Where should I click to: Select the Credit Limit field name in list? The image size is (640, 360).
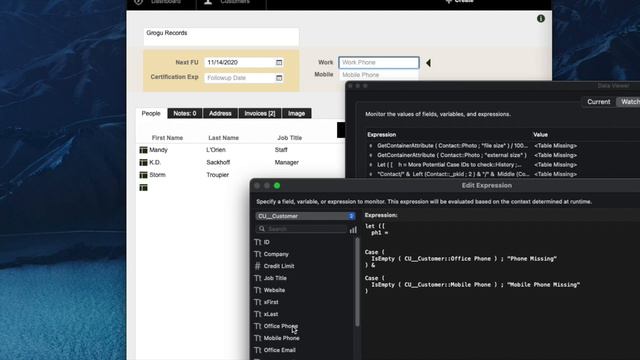(279, 266)
